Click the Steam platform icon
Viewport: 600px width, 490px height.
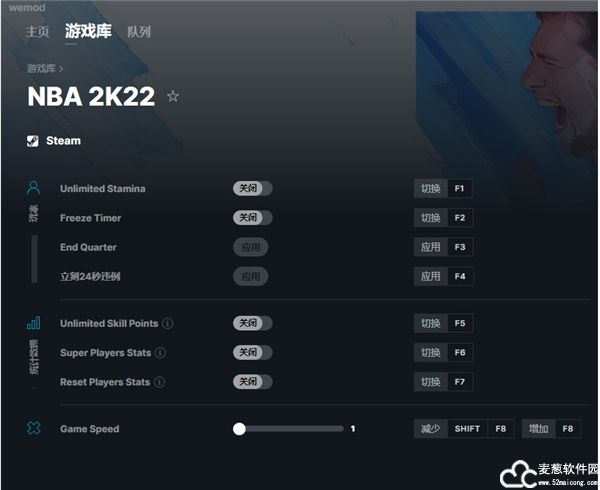pyautogui.click(x=33, y=141)
